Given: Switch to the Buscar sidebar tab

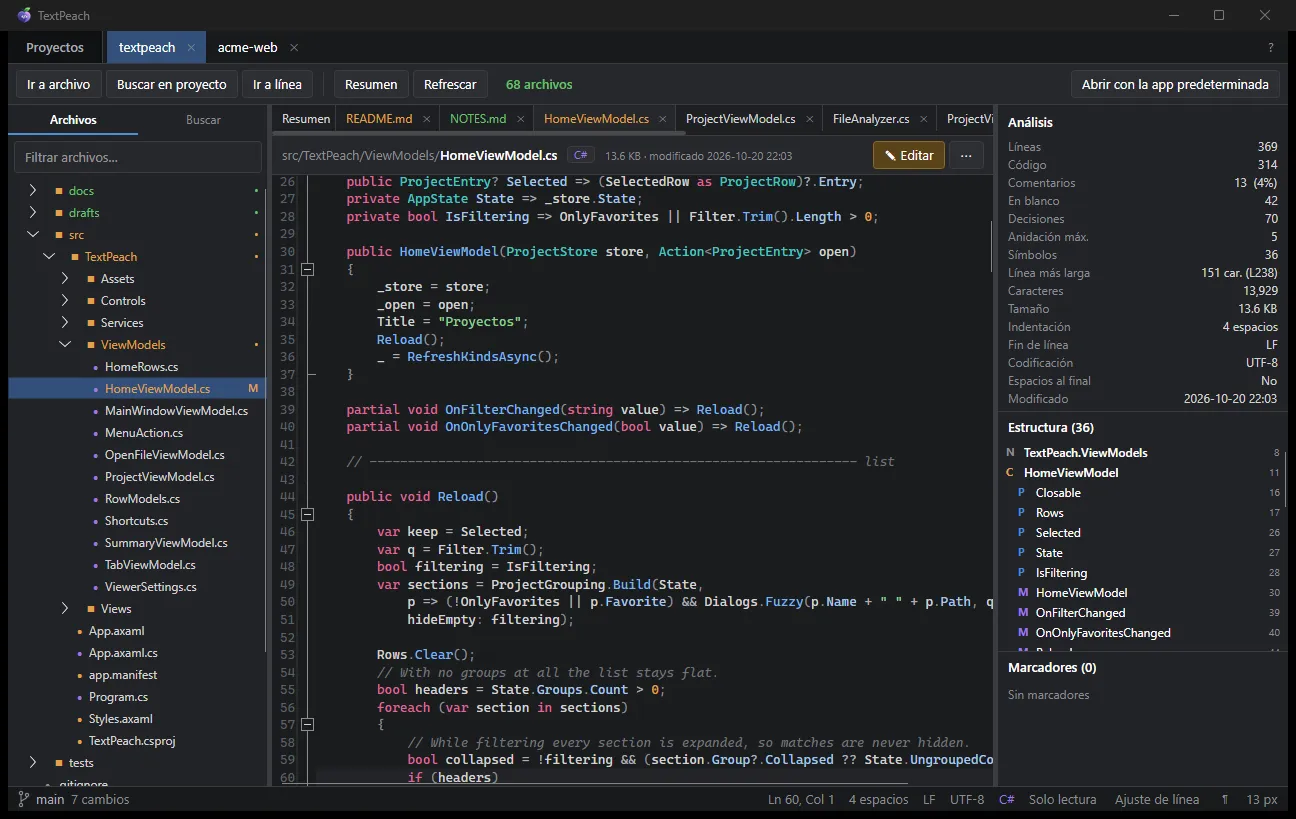Looking at the screenshot, I should pyautogui.click(x=203, y=120).
